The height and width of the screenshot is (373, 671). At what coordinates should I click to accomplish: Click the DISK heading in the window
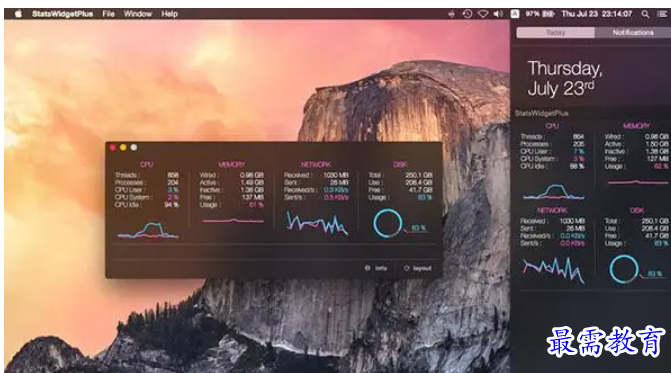tap(400, 164)
